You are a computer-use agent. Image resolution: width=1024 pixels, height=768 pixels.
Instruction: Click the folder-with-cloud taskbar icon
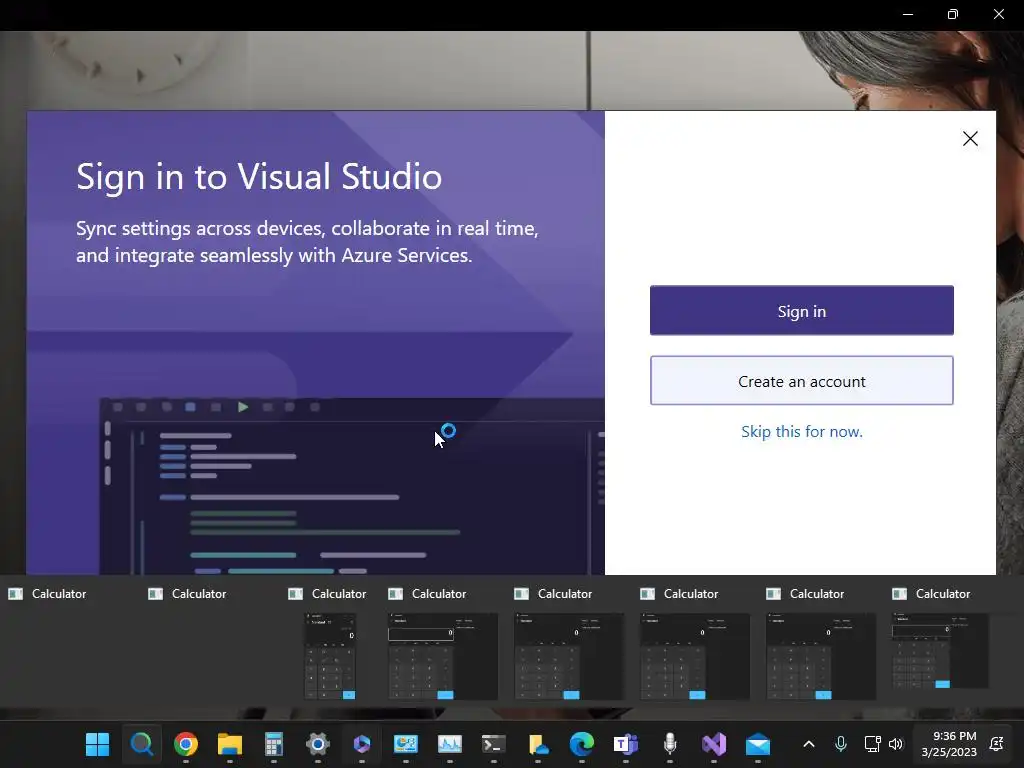pos(538,744)
